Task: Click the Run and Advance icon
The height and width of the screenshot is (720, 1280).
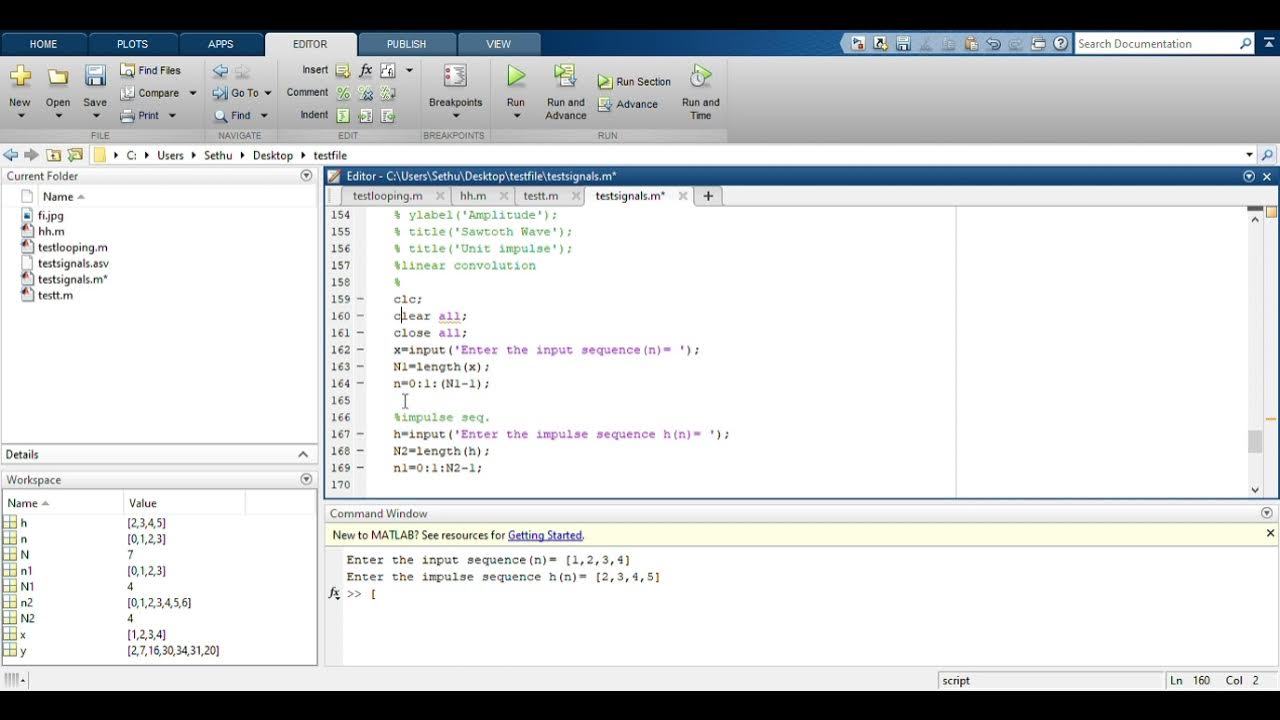Action: 565,77
